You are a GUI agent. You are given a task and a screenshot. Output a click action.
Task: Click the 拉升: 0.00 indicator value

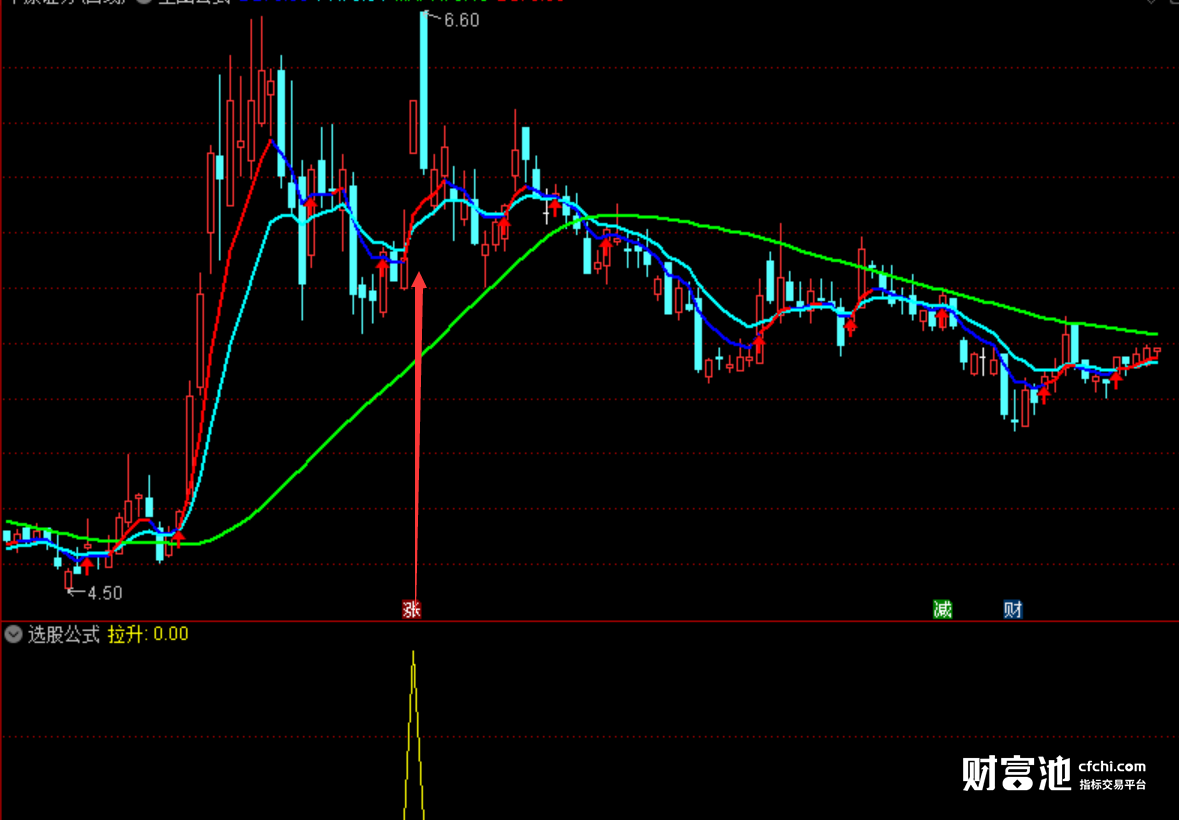(148, 634)
